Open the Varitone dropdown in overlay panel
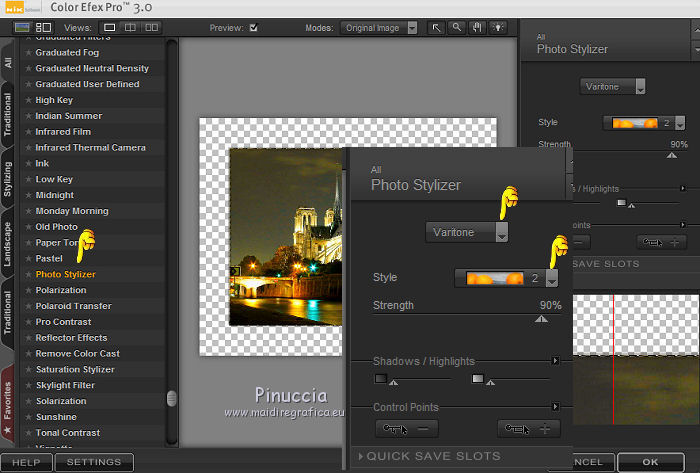700x473 pixels. point(467,232)
